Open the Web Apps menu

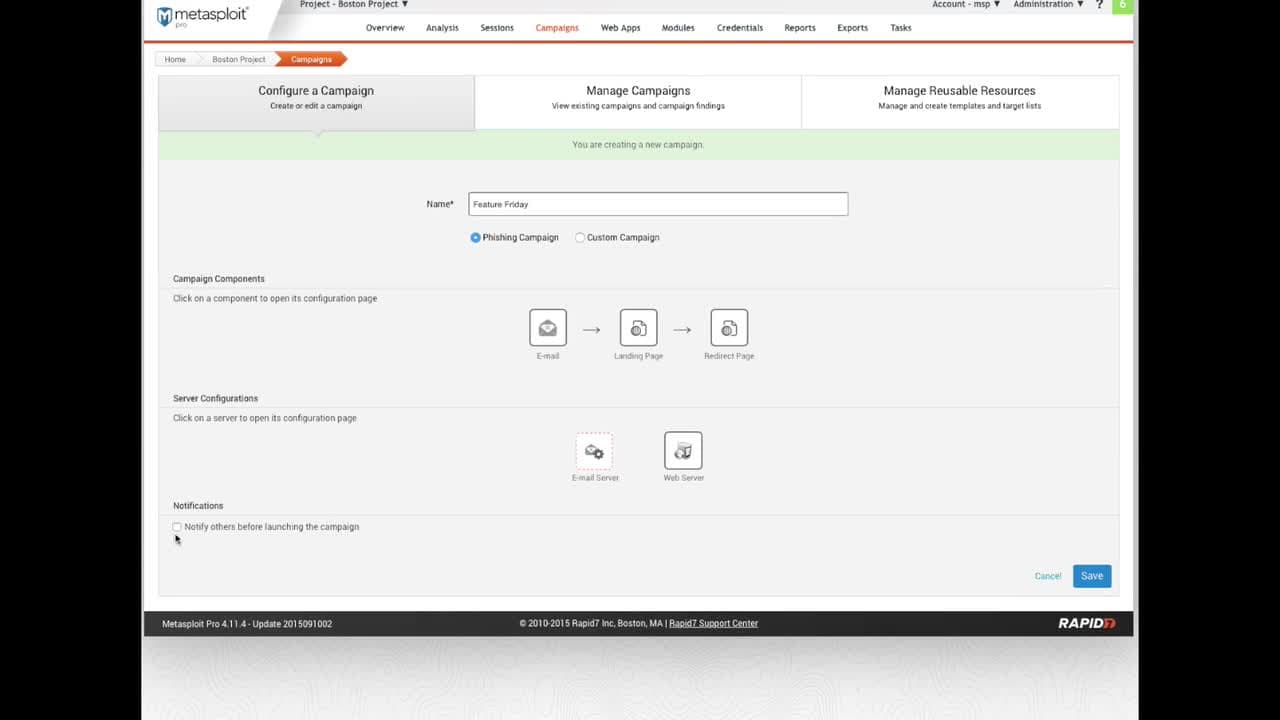pos(620,28)
